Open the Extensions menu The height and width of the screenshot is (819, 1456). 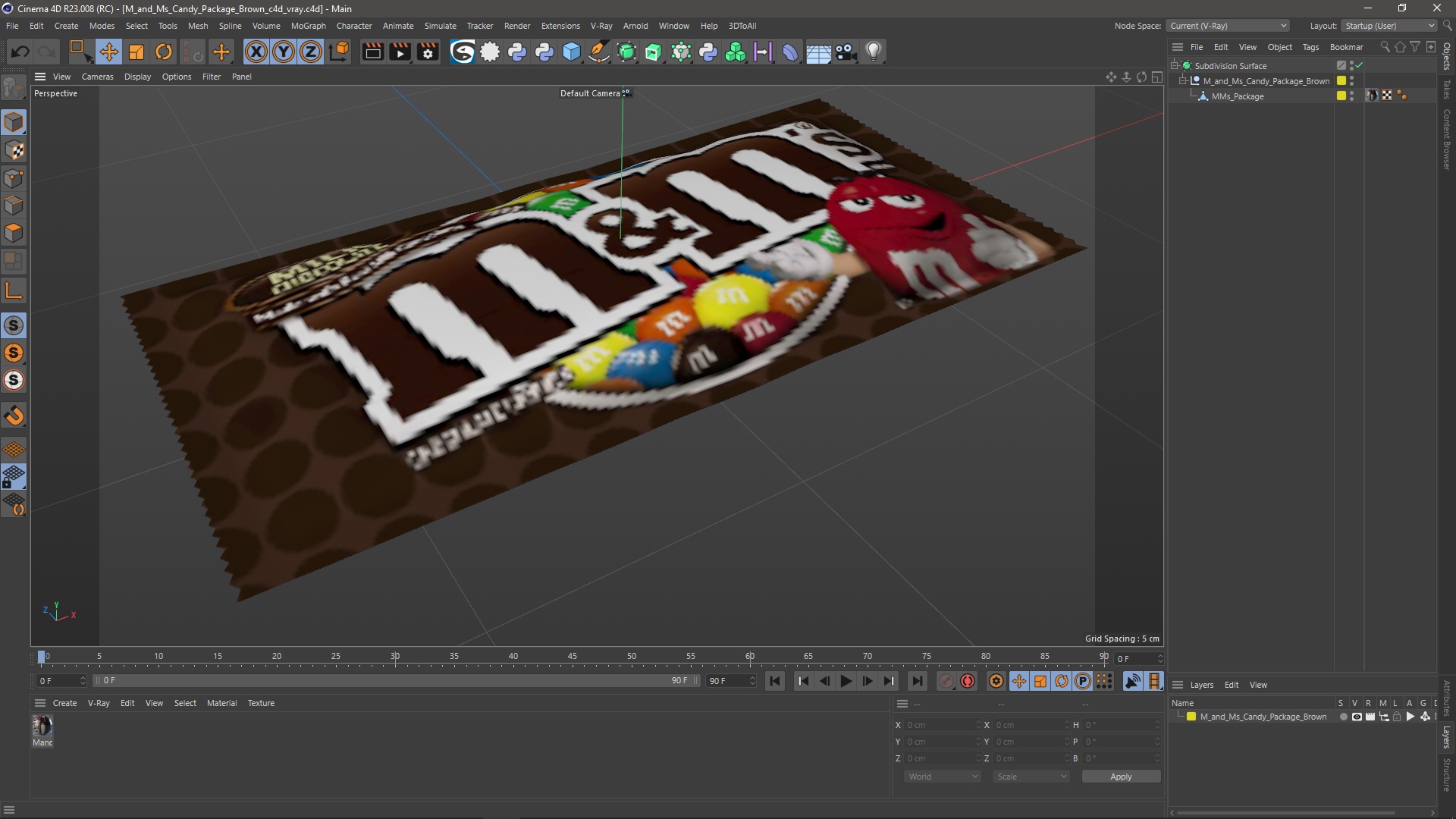560,26
